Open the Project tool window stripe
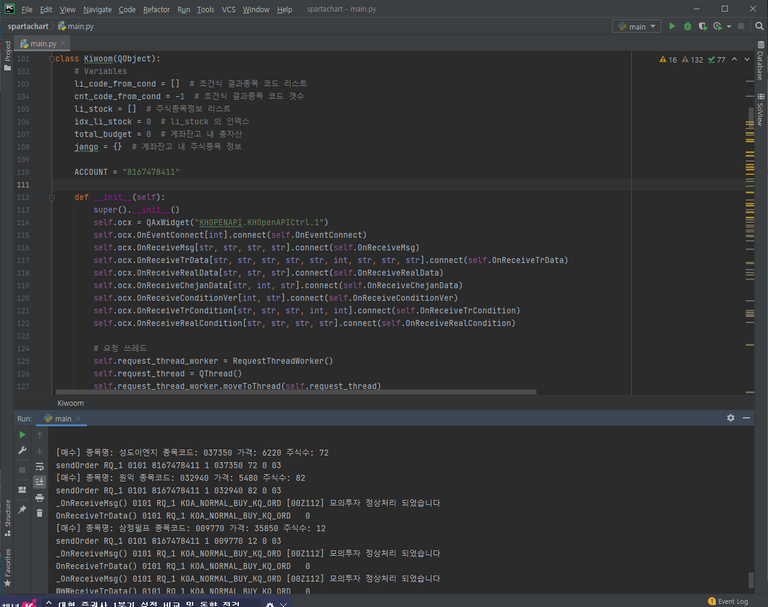The width and height of the screenshot is (768, 607). coord(7,55)
